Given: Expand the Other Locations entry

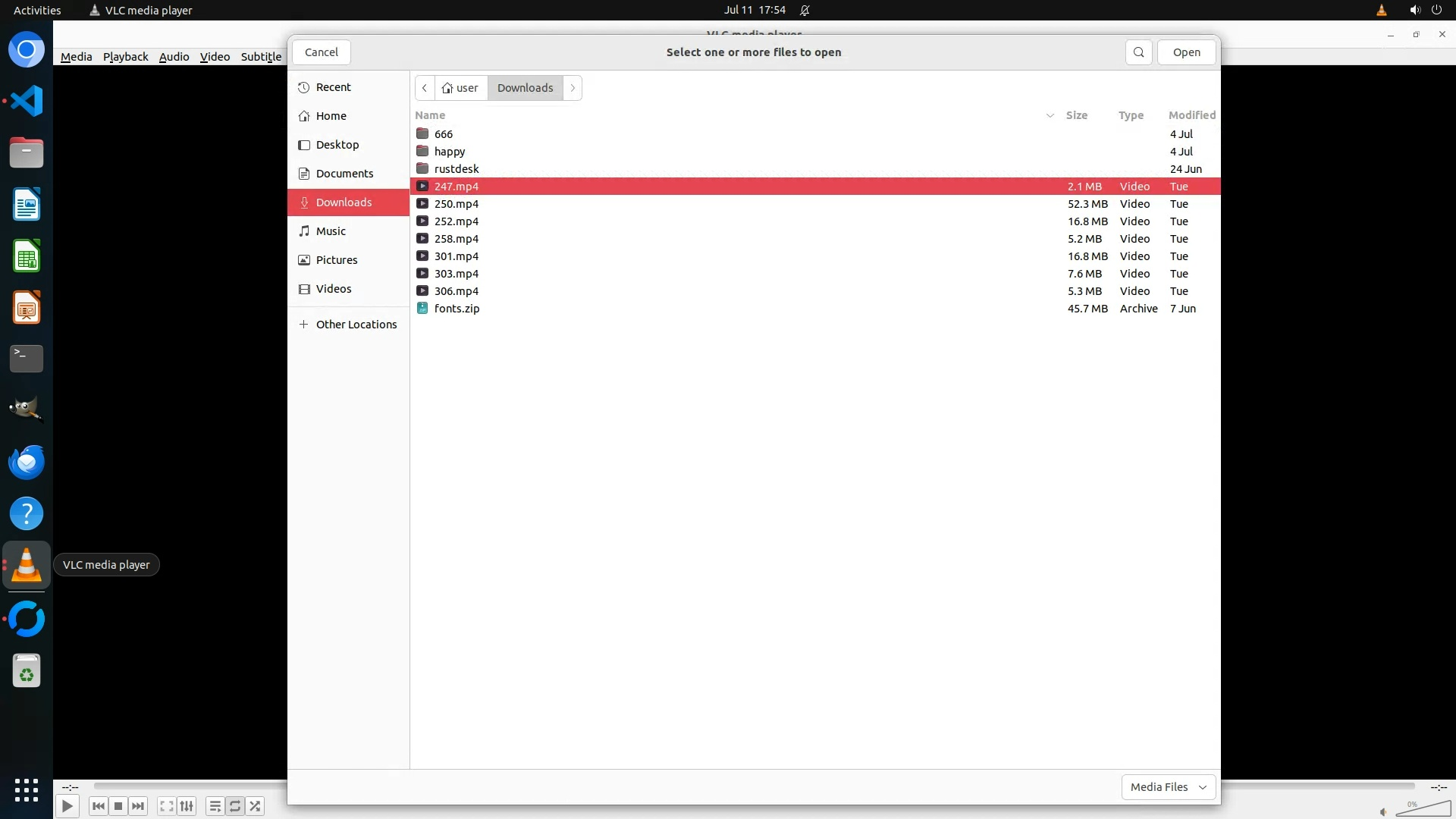Looking at the screenshot, I should tap(356, 325).
